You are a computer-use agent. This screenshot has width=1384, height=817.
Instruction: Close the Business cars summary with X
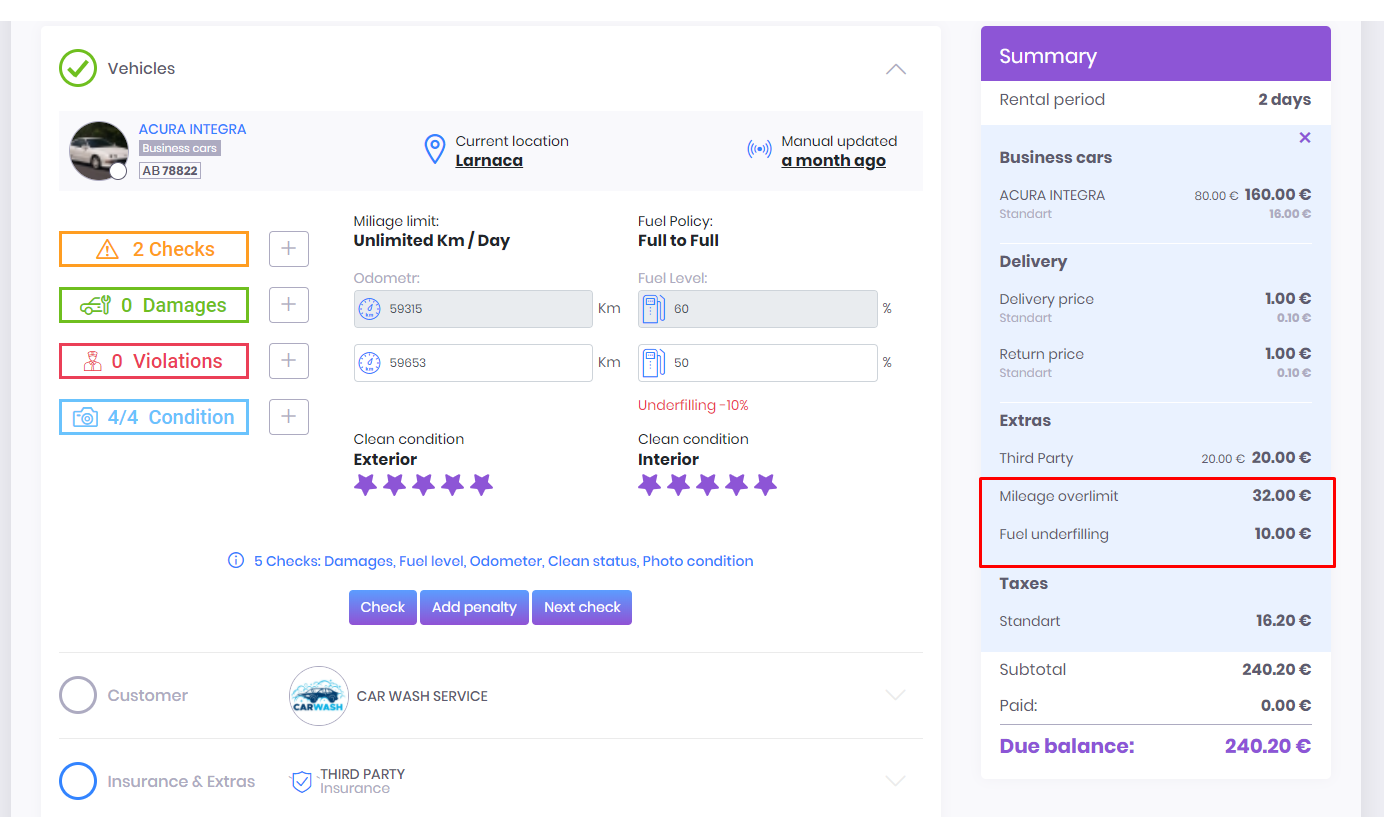tap(1304, 137)
